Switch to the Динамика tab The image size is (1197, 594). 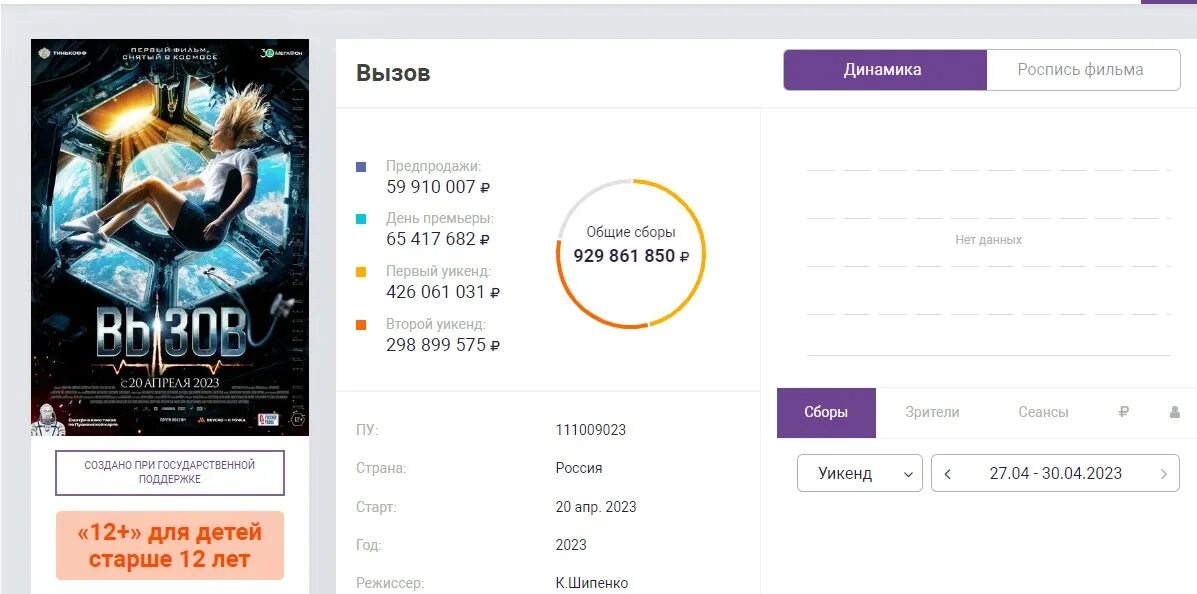(885, 70)
